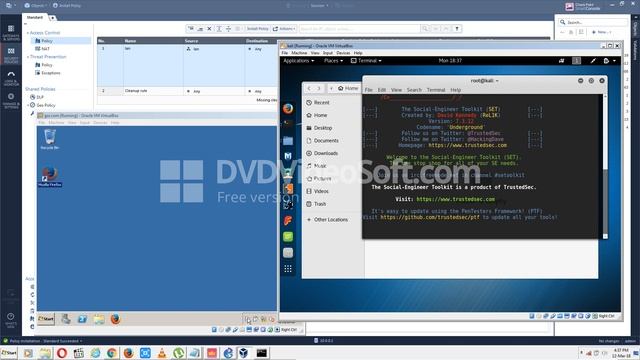Open the Files folder icon in Kali dock
The image size is (640, 360).
pyautogui.click(x=288, y=140)
